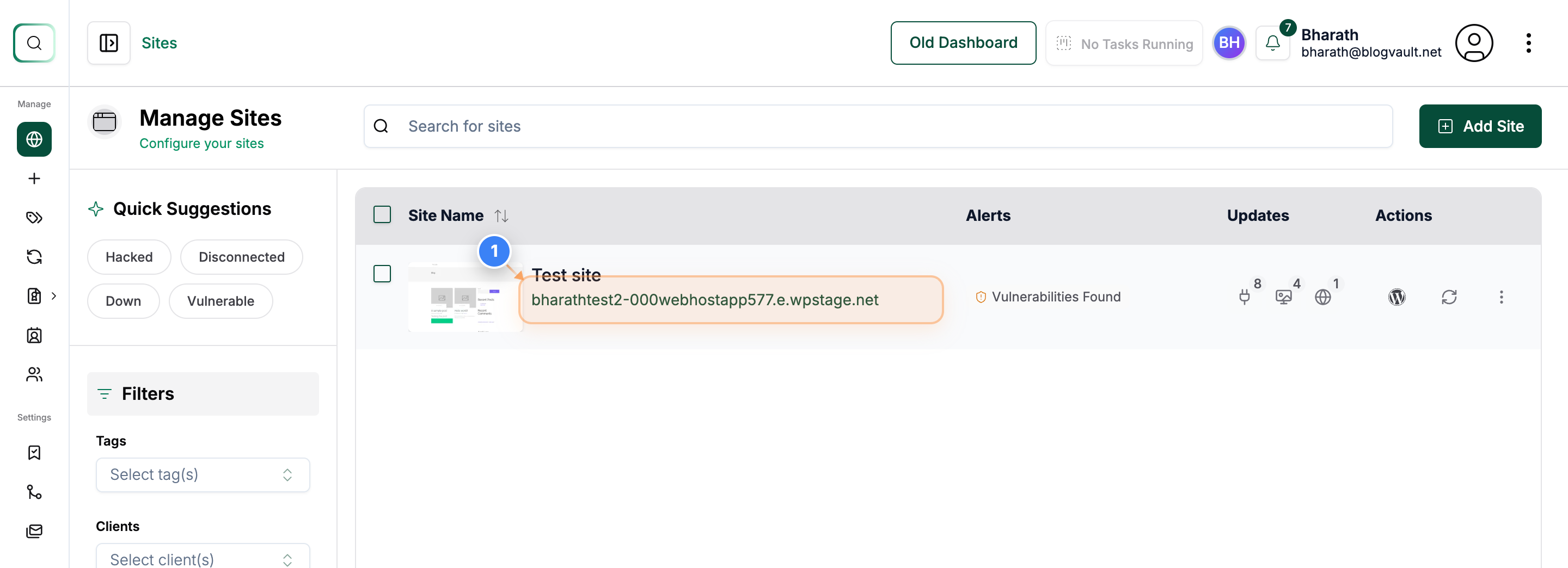Expand the reports chevron in the sidebar

click(x=53, y=296)
